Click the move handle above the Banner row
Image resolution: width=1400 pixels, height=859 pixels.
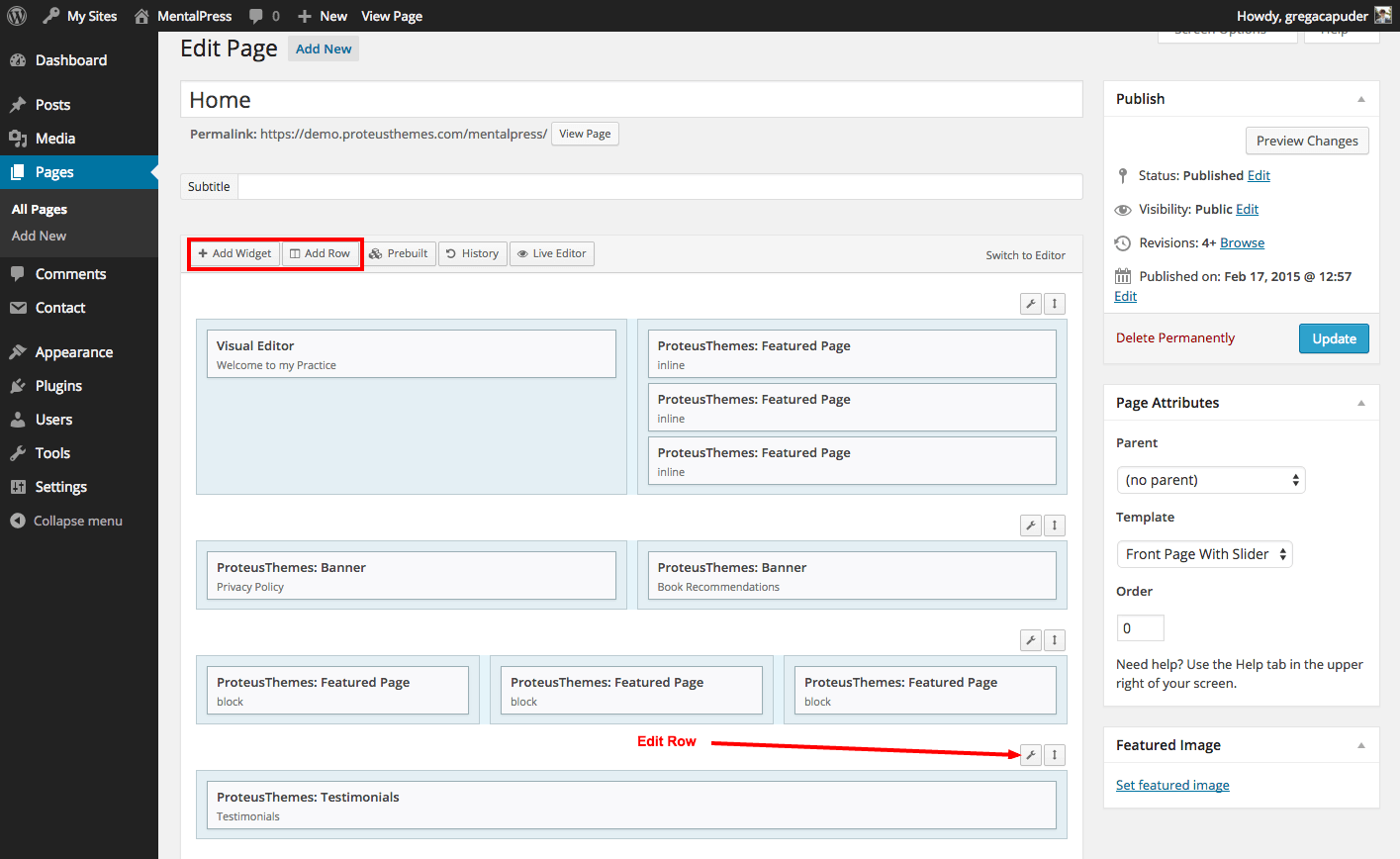[1055, 525]
